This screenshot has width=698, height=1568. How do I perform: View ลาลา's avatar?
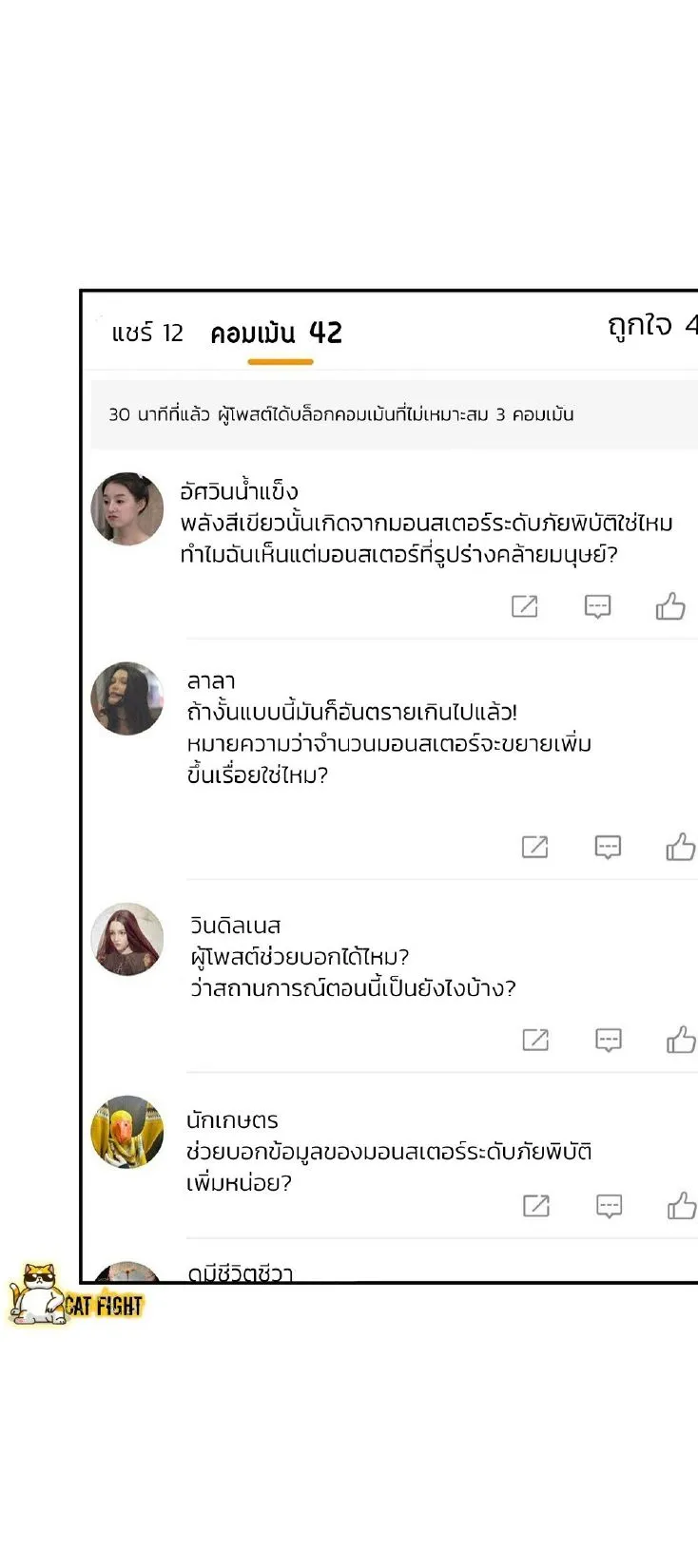point(127,698)
